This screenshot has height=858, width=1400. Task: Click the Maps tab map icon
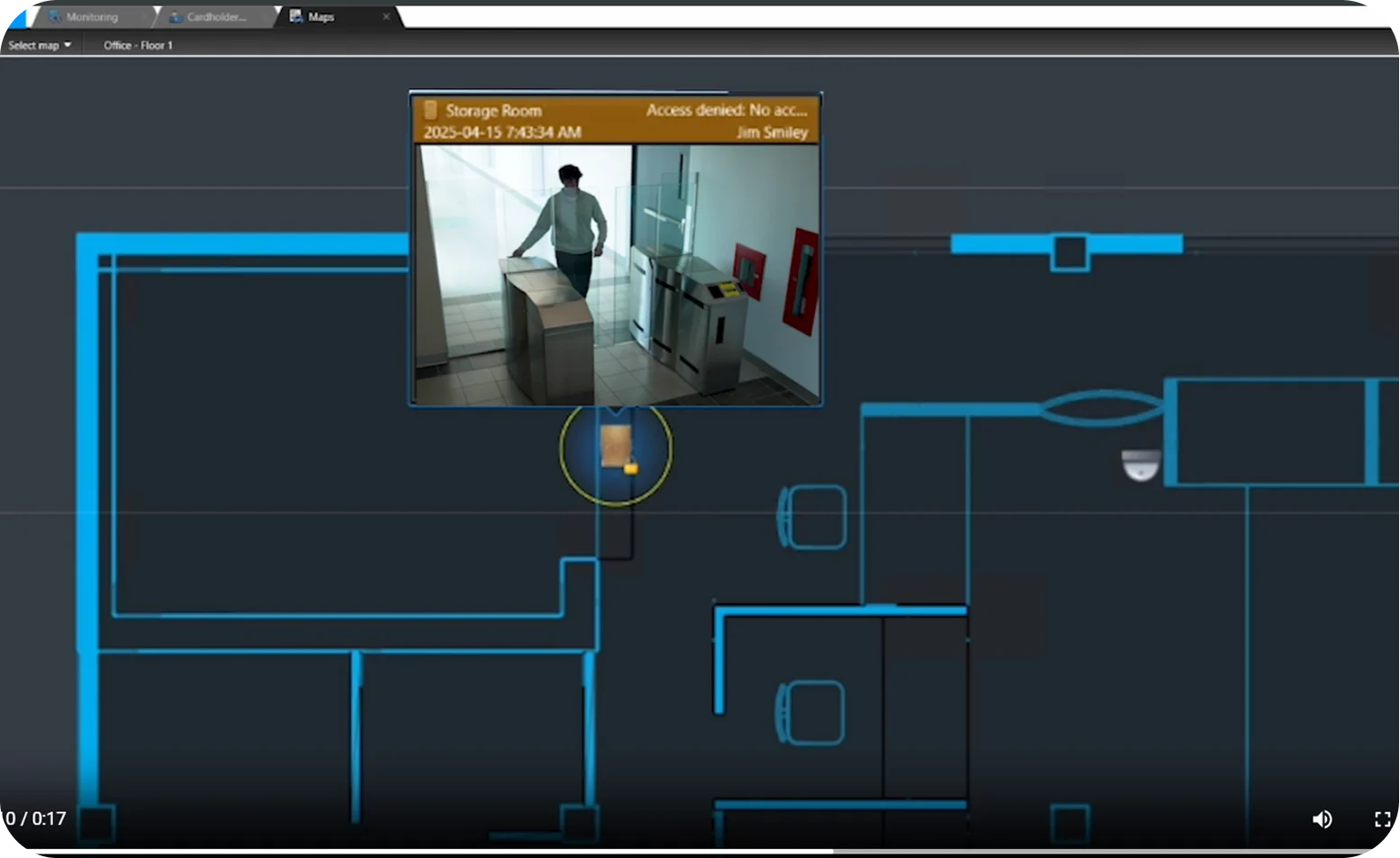(x=297, y=16)
